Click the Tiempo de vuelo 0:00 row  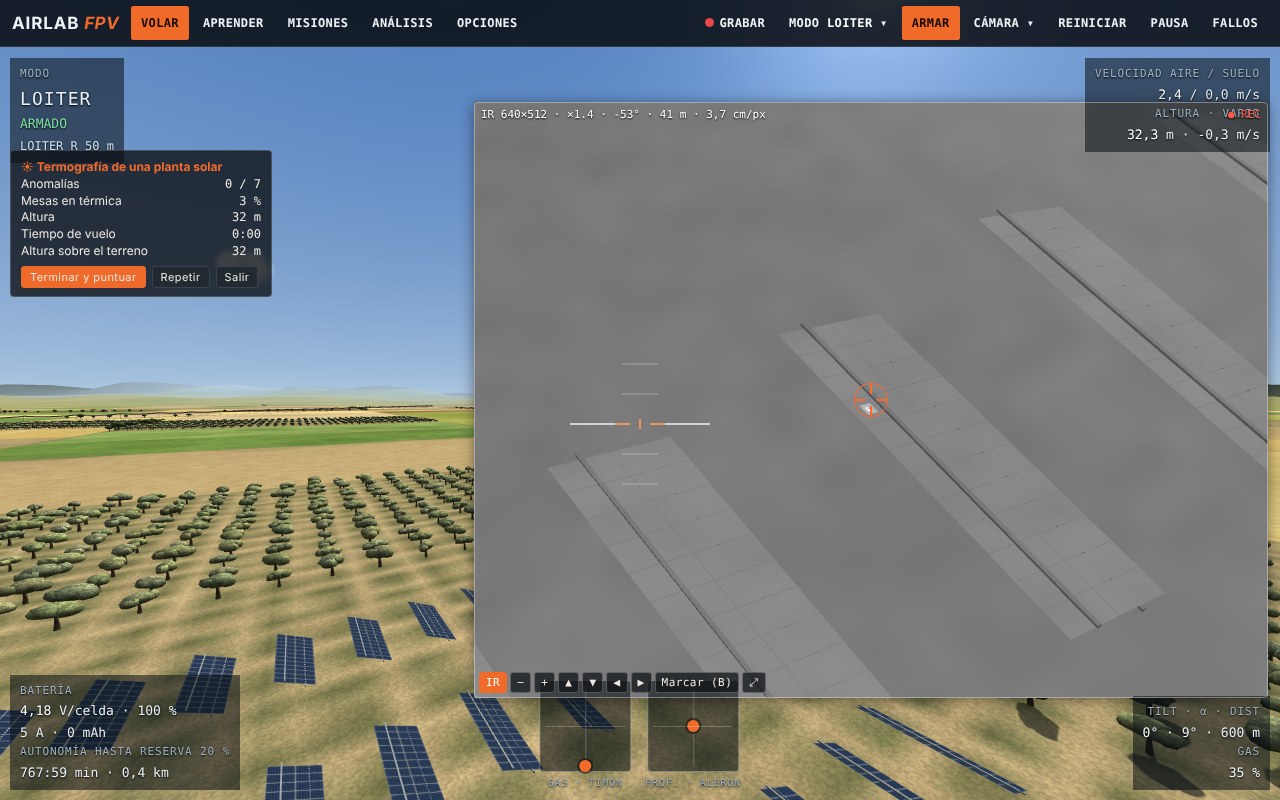[141, 234]
